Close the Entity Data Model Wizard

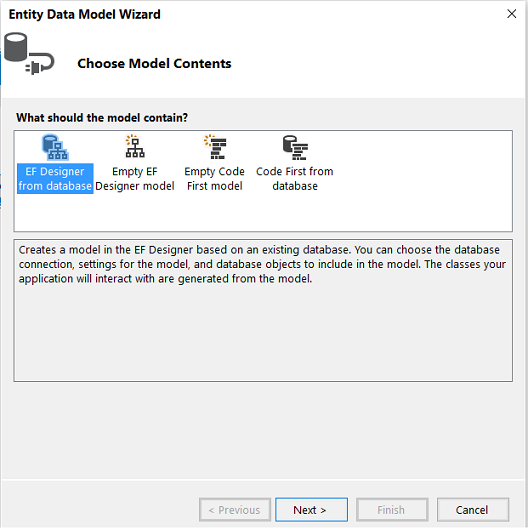tap(511, 14)
